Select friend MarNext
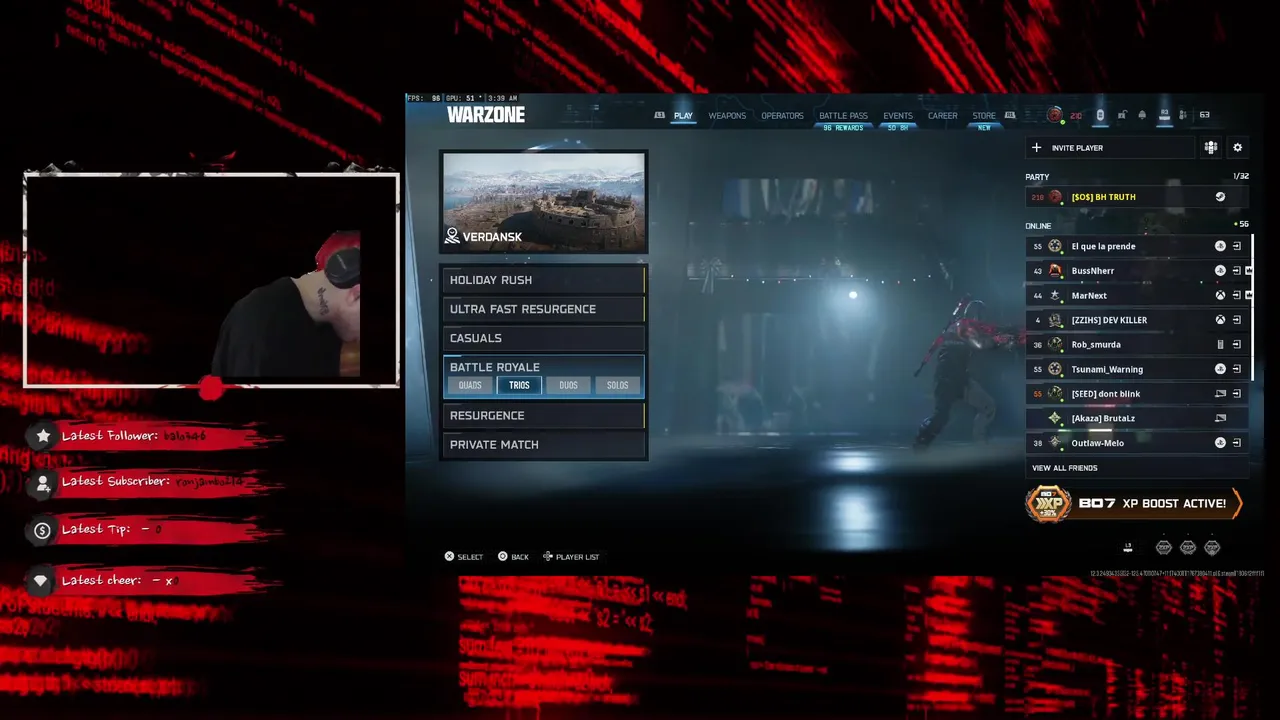 pyautogui.click(x=1138, y=295)
